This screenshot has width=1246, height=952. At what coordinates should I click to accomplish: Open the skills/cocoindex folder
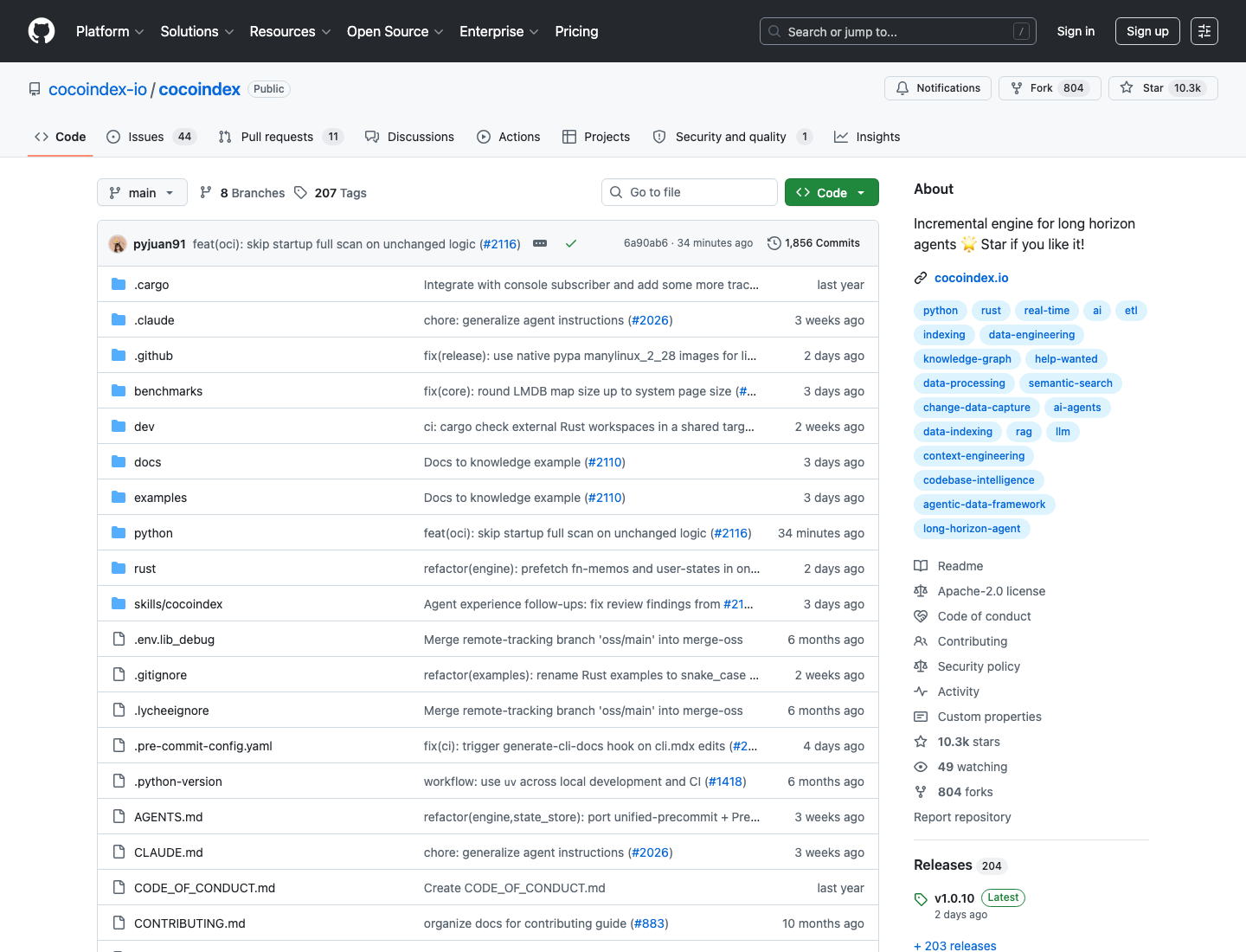[178, 604]
